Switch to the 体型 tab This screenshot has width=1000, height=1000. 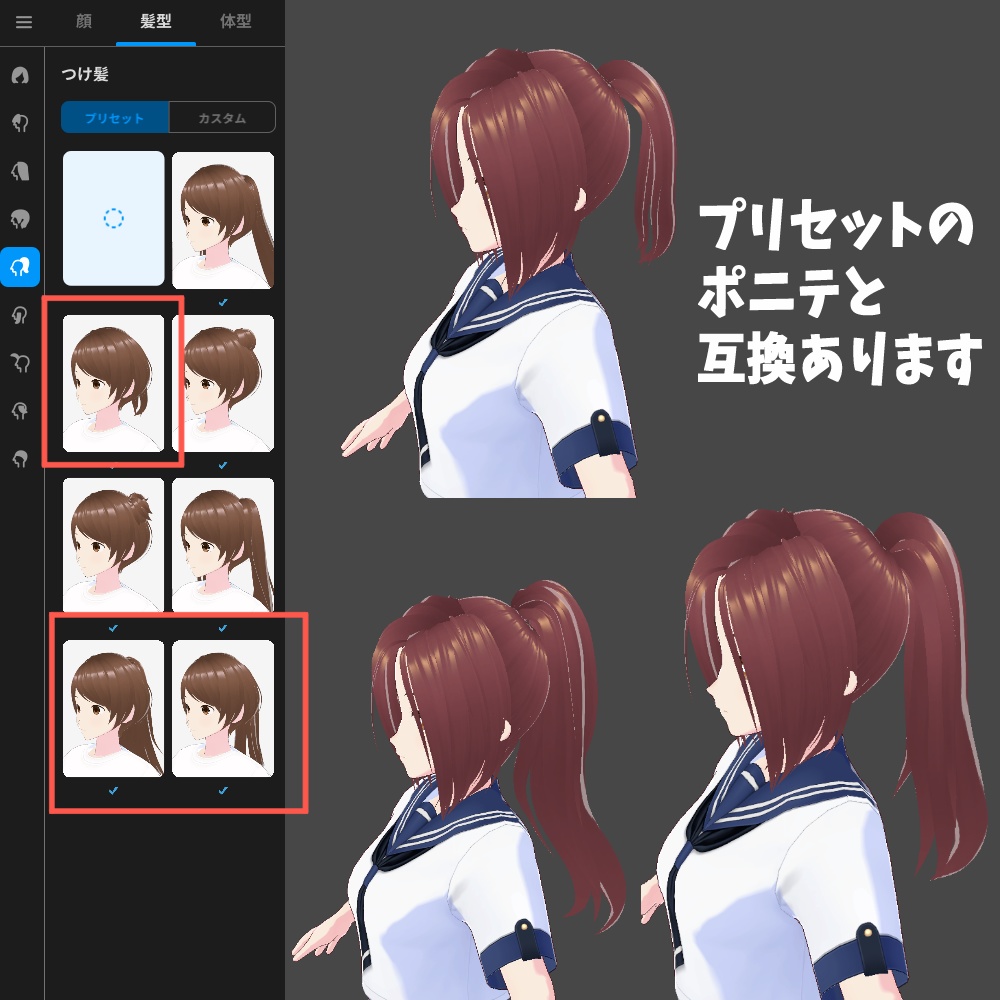coord(235,22)
